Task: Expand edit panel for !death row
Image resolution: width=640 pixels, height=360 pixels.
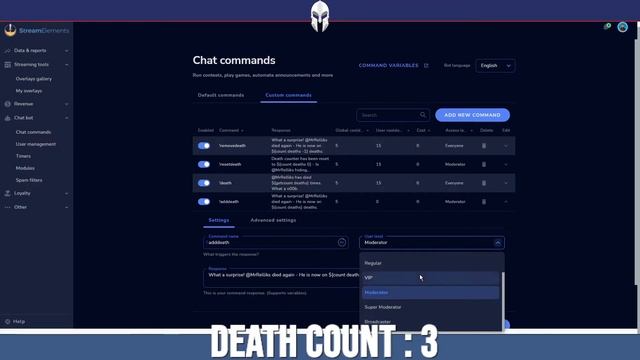Action: click(x=506, y=183)
